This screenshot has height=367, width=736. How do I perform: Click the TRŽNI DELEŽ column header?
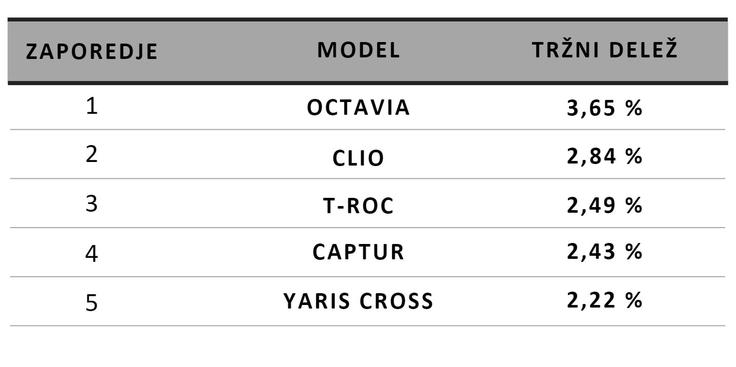pos(605,50)
